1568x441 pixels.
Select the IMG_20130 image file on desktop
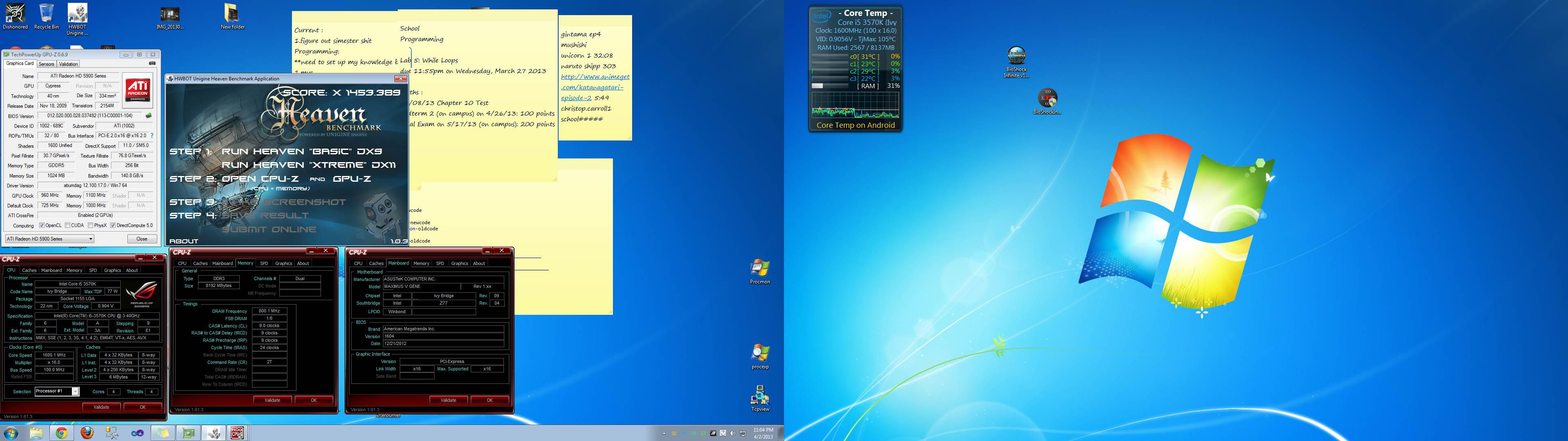[170, 18]
